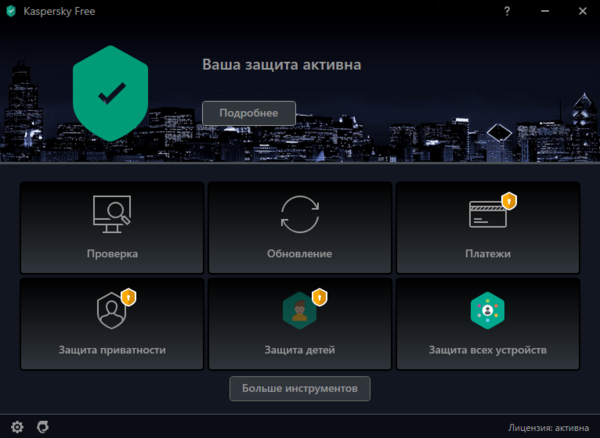Image resolution: width=600 pixels, height=438 pixels.
Task: Click the Подробнее button
Action: click(x=249, y=113)
